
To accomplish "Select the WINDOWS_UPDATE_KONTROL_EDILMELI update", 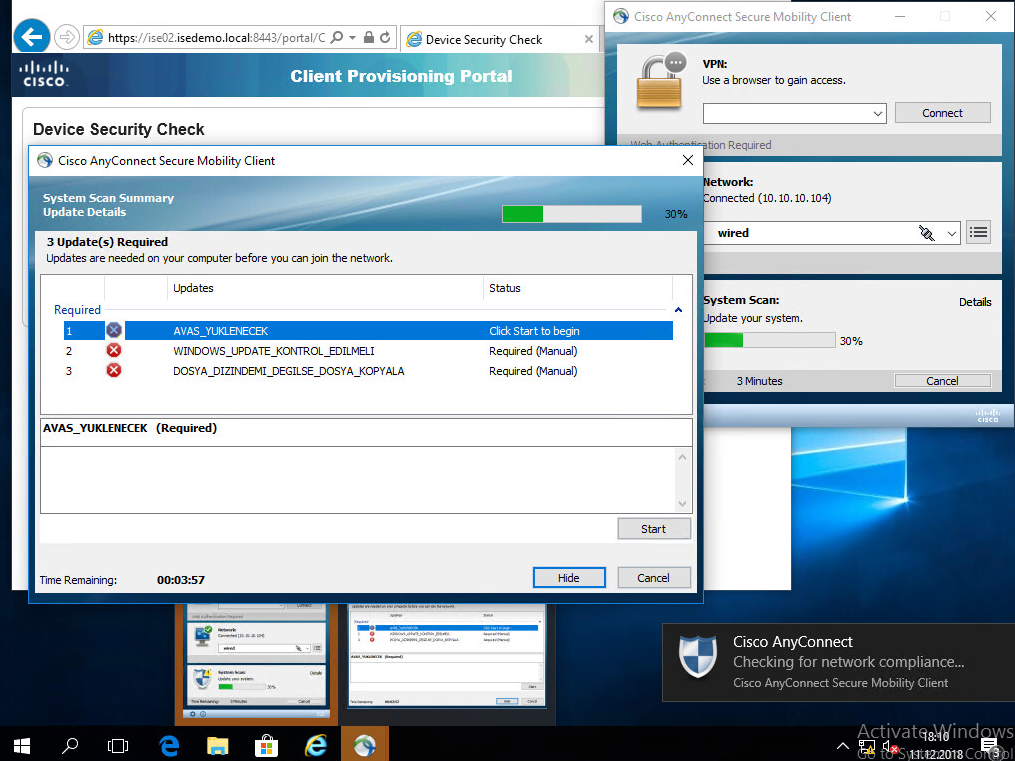I will (368, 351).
